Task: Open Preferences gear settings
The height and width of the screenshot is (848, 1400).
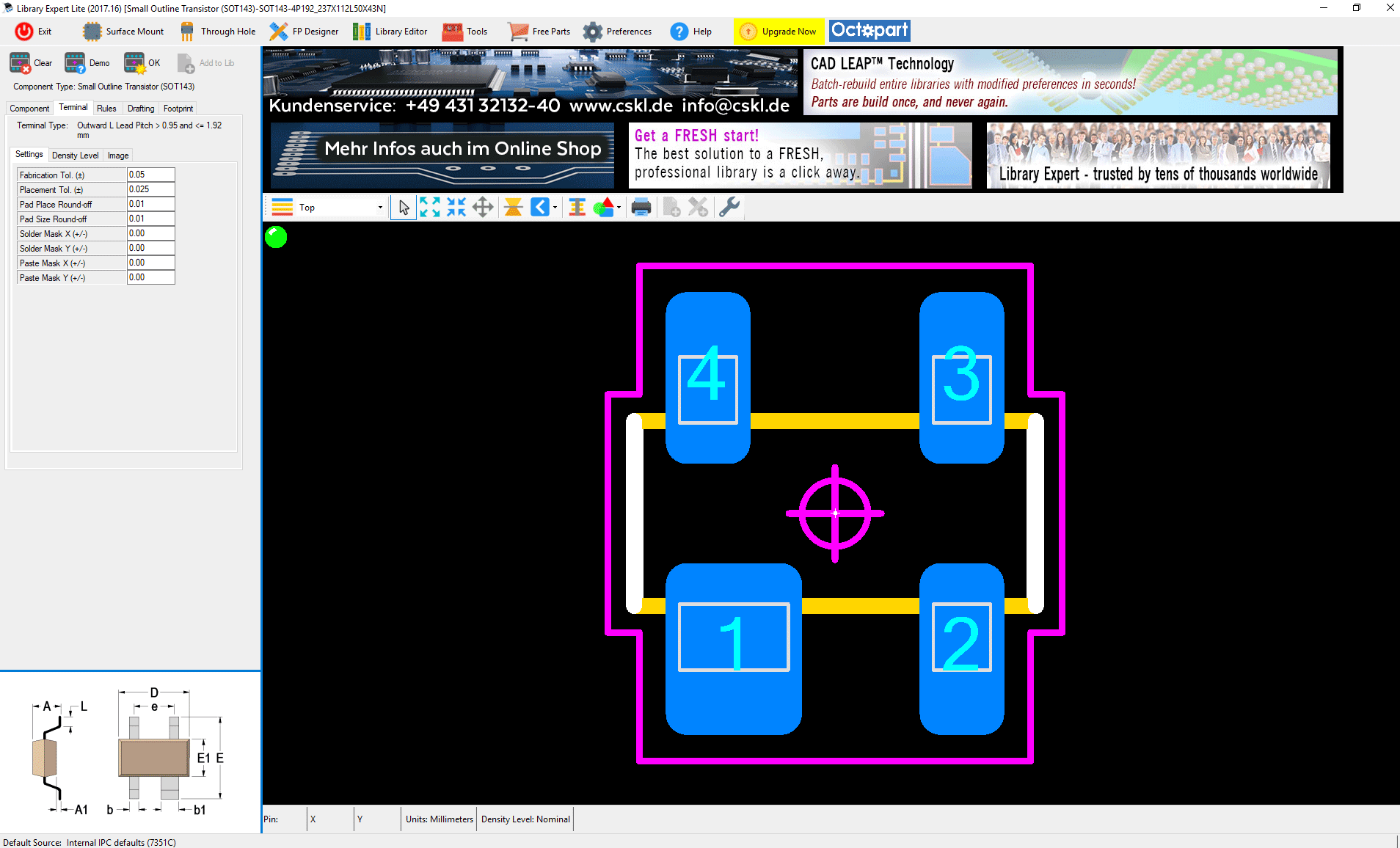Action: click(x=617, y=31)
